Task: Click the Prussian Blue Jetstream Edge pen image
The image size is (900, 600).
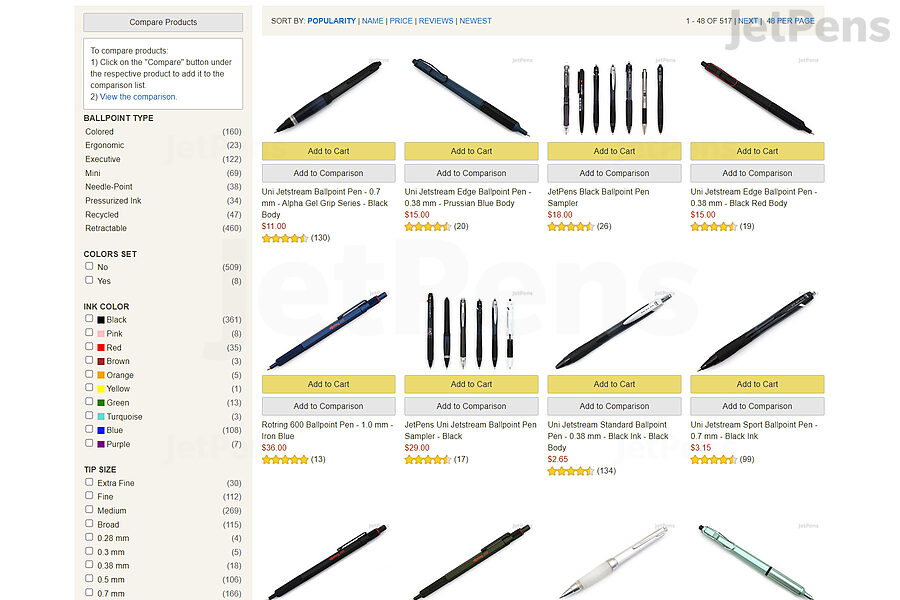Action: (x=471, y=96)
